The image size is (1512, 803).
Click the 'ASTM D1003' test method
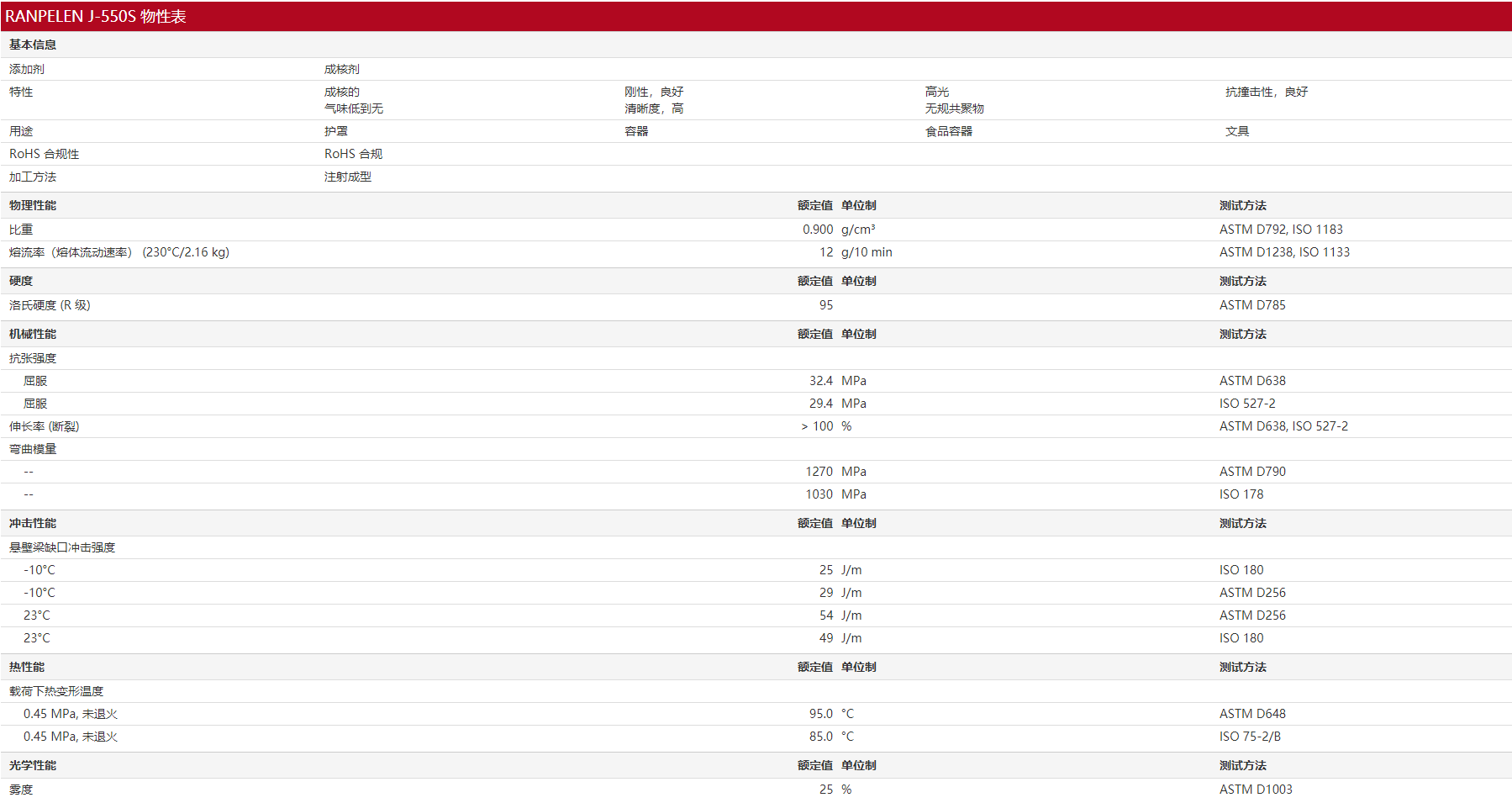point(1256,790)
